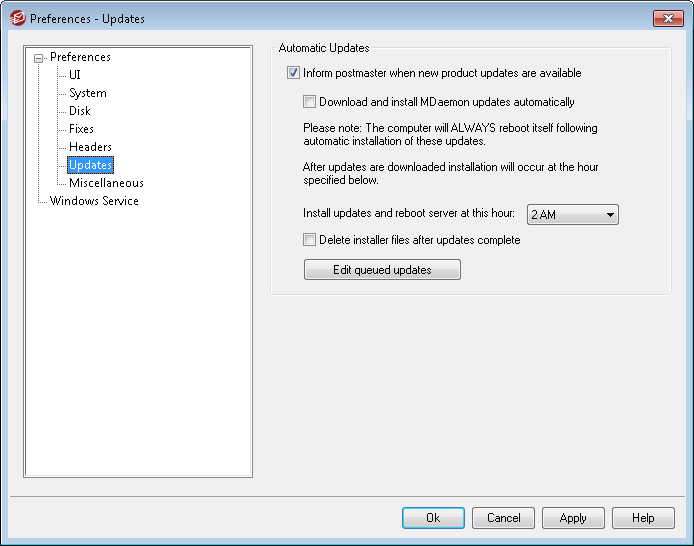Switch to Headers settings page
This screenshot has height=546, width=694.
[x=90, y=147]
